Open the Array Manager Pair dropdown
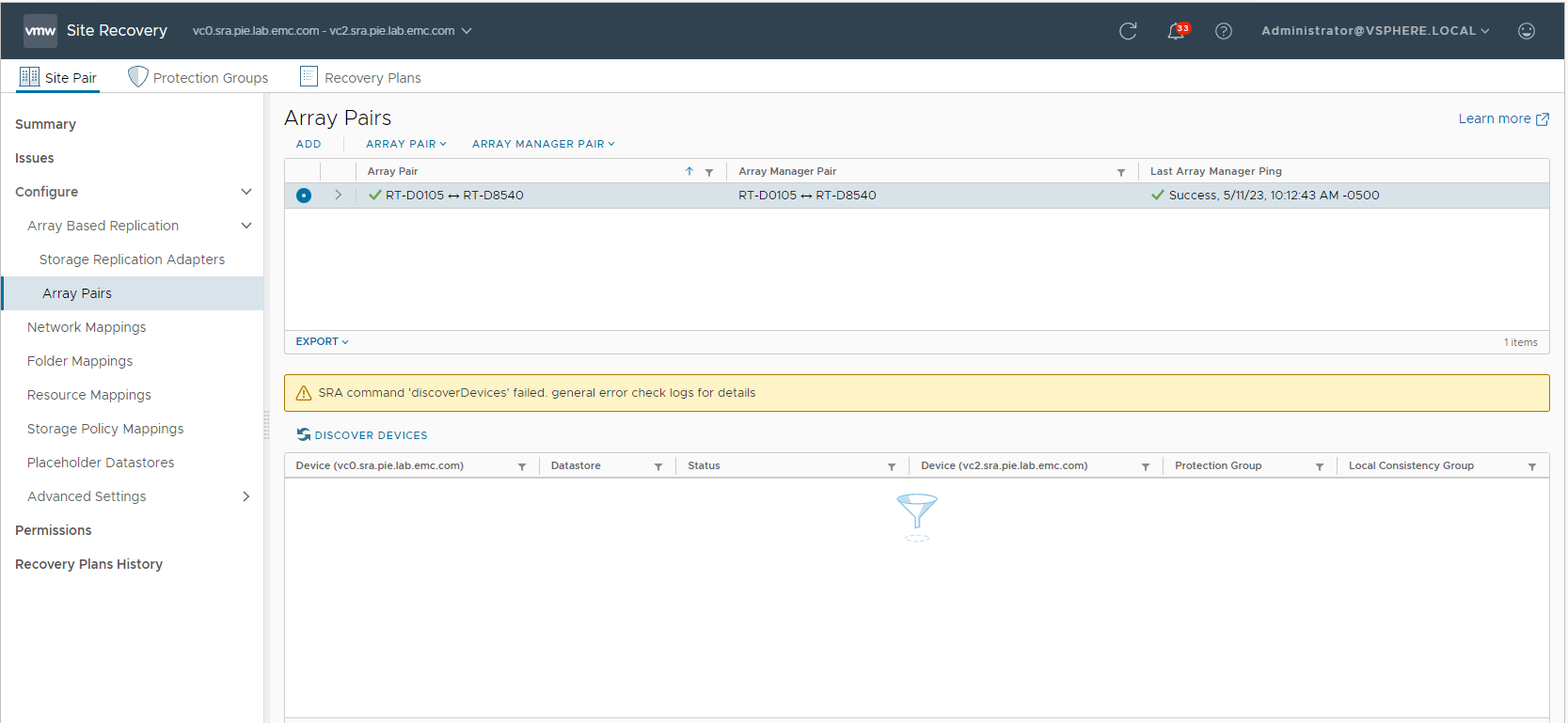Image resolution: width=1568 pixels, height=723 pixels. click(x=543, y=144)
